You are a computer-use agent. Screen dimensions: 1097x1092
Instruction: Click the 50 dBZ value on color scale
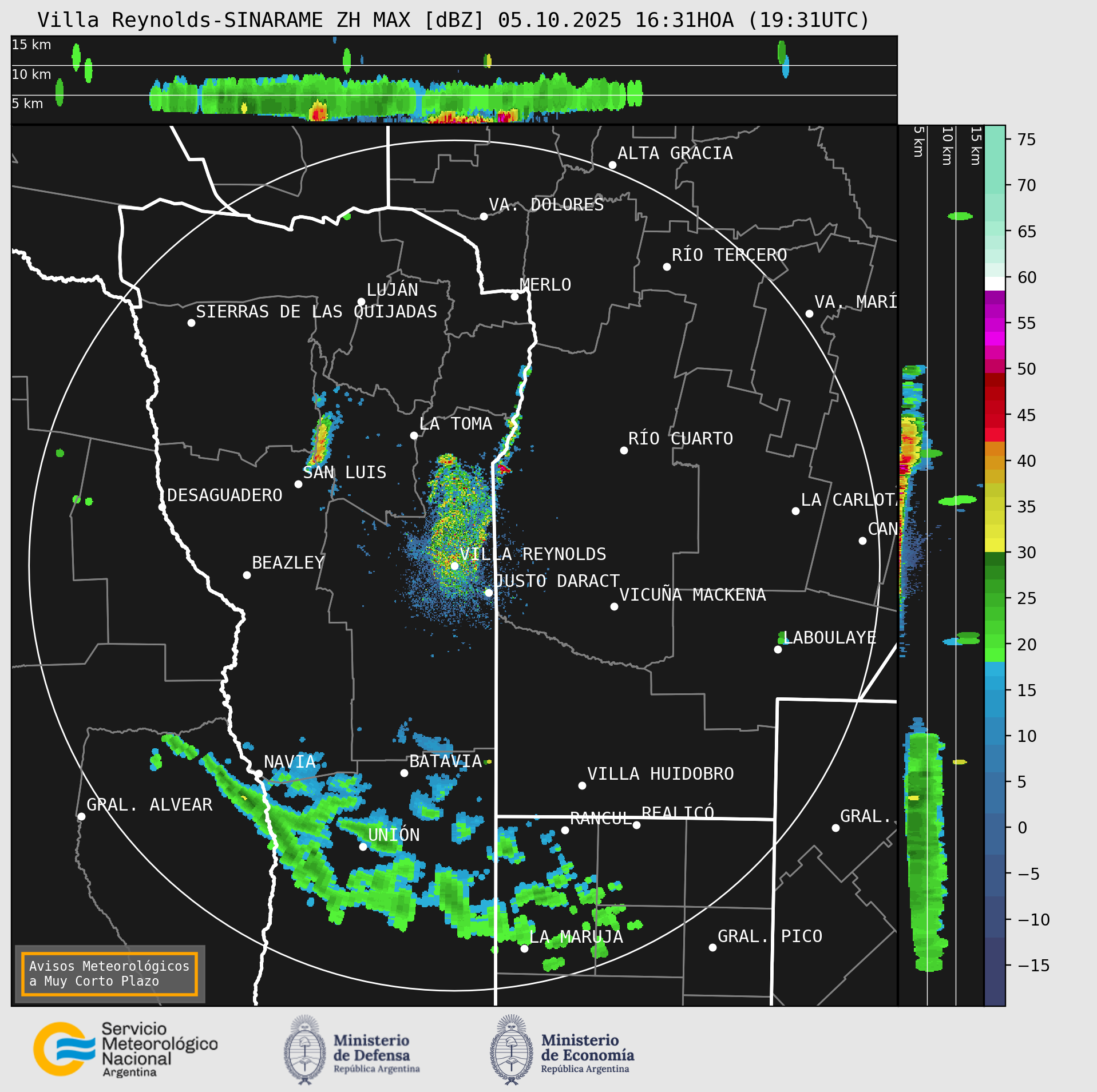(1027, 369)
